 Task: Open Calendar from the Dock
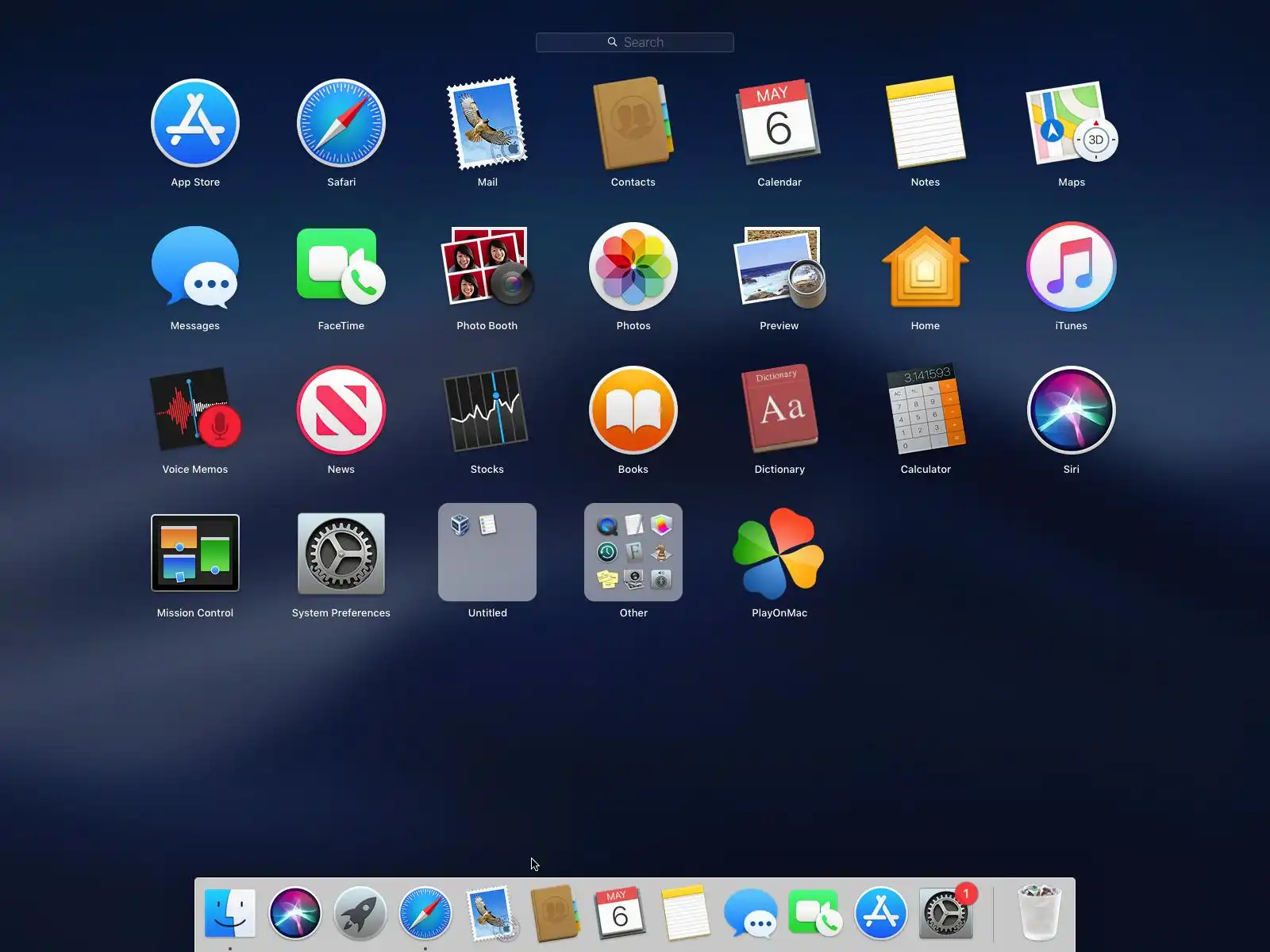[x=621, y=914]
